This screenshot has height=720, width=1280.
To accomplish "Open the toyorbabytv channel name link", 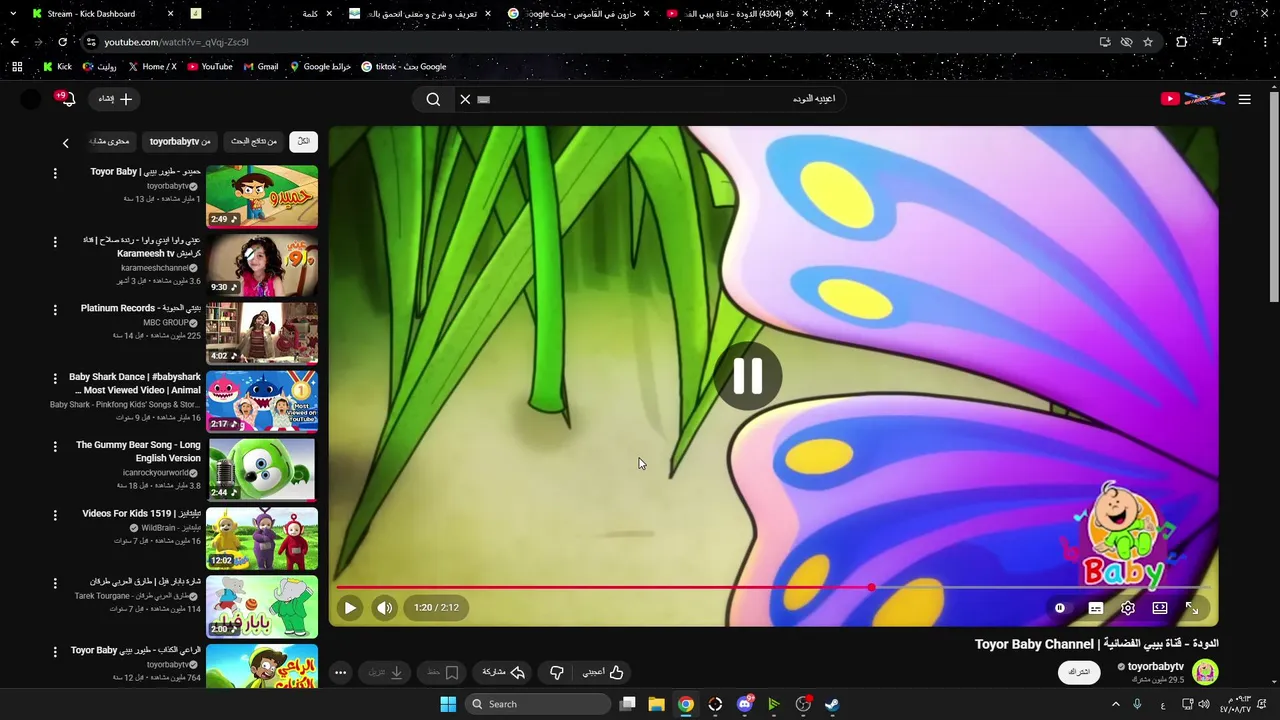I will click(x=1155, y=666).
